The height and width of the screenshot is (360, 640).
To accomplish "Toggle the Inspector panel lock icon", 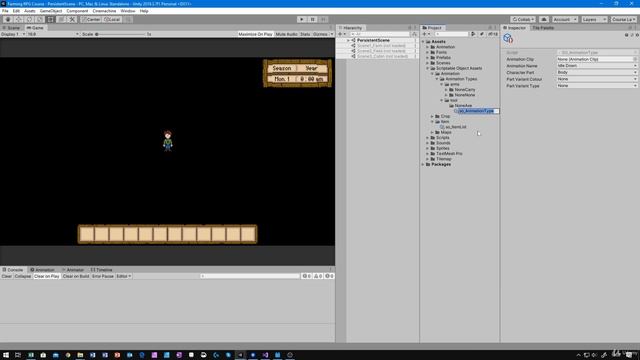I will click(630, 28).
